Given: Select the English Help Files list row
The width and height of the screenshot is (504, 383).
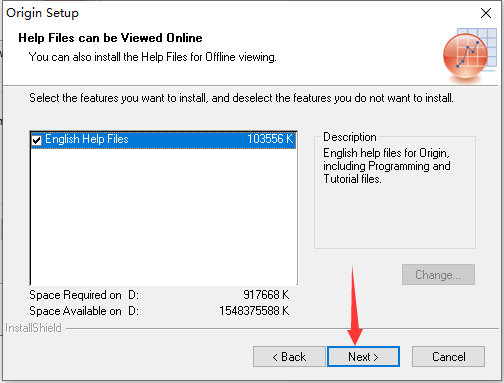Looking at the screenshot, I should point(163,140).
